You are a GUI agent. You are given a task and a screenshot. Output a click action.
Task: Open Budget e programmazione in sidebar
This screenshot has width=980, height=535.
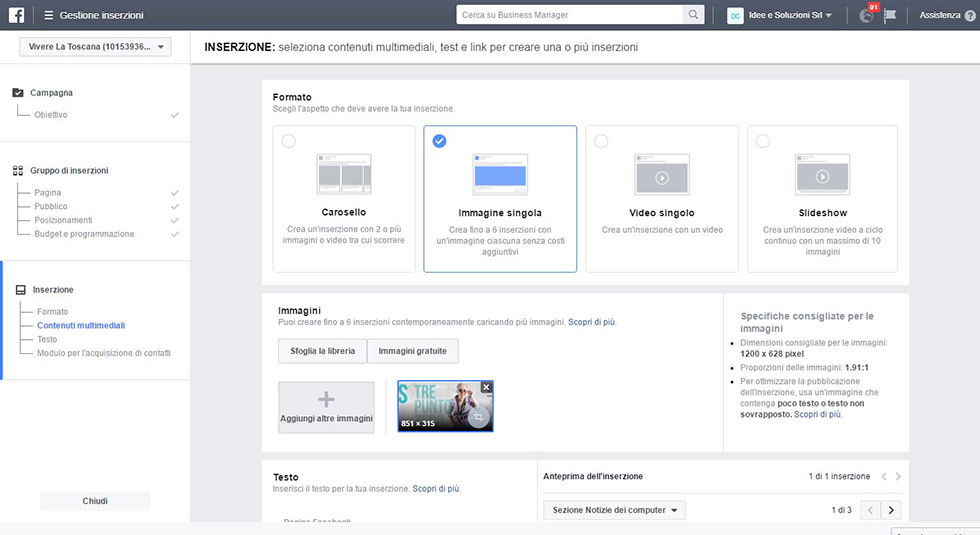pos(84,234)
